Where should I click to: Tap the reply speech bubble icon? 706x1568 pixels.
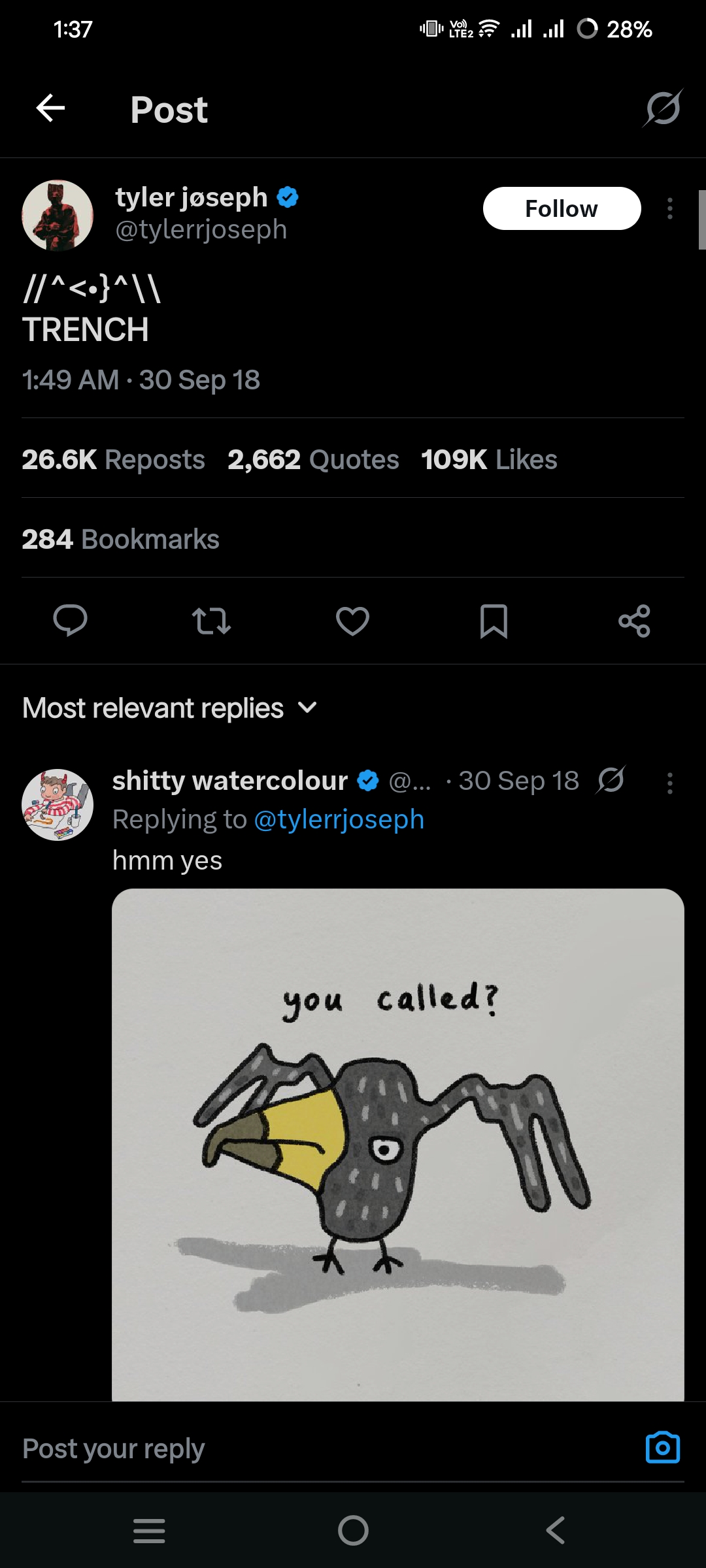pos(70,620)
